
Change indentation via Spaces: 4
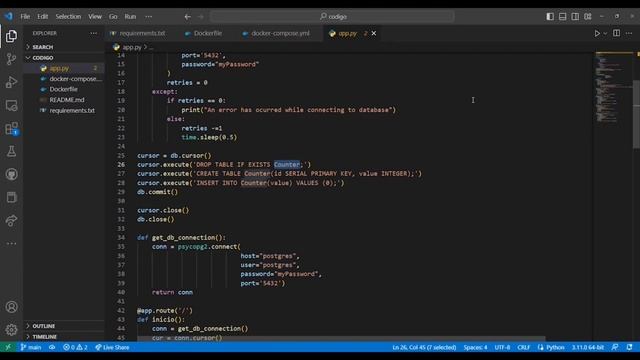coord(475,347)
